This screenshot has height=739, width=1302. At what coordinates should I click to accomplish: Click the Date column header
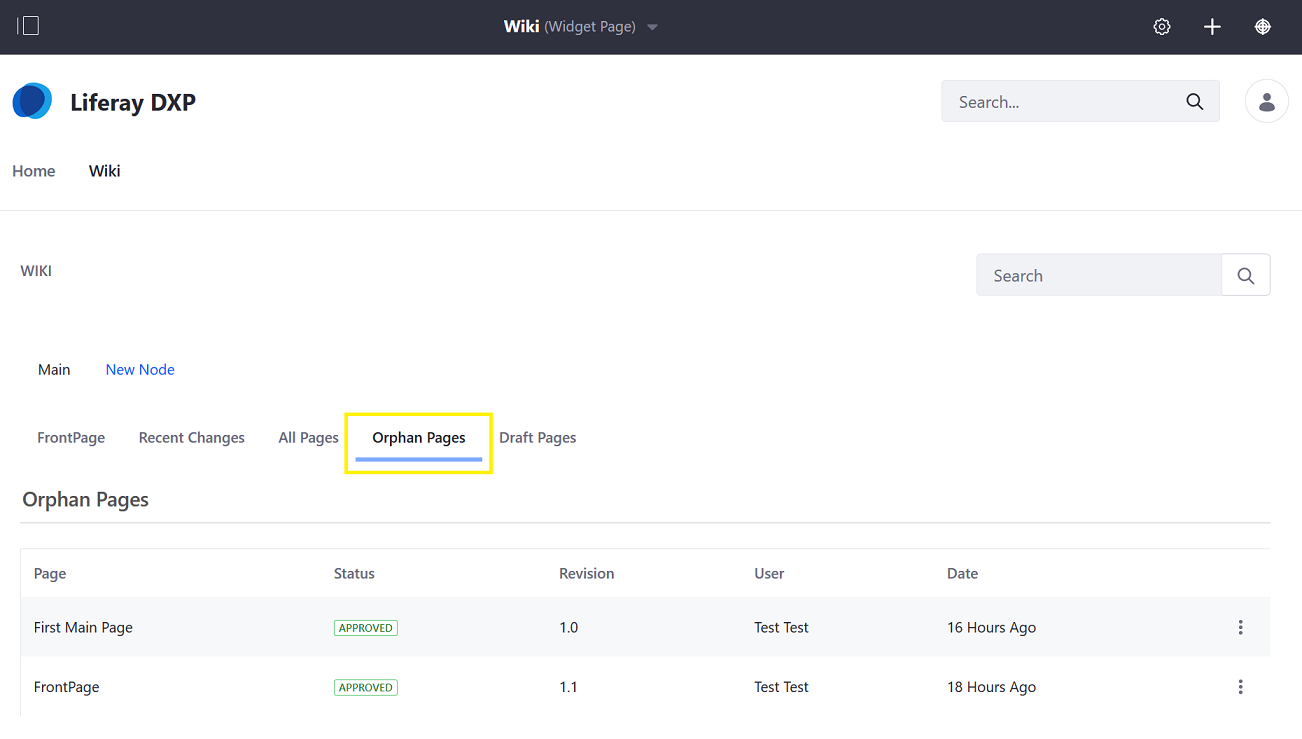pos(963,574)
